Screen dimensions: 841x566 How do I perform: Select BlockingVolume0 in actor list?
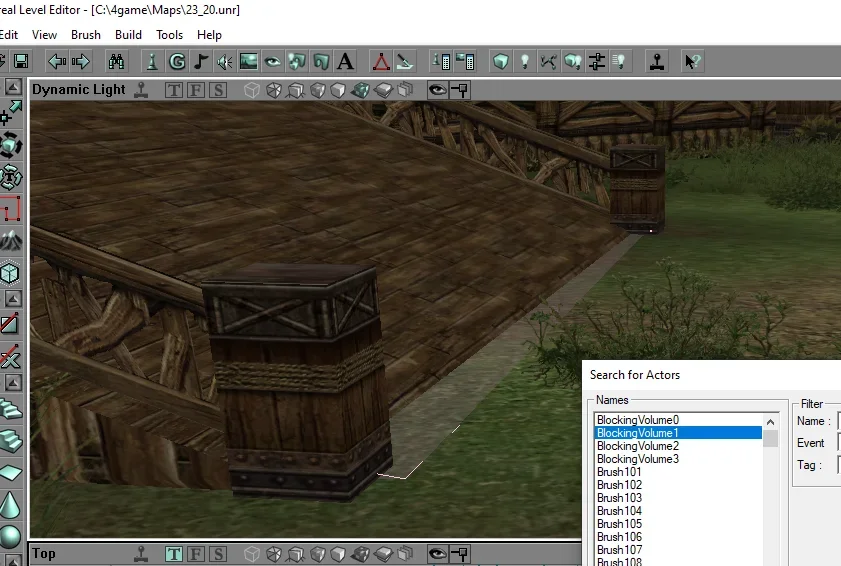click(x=678, y=420)
